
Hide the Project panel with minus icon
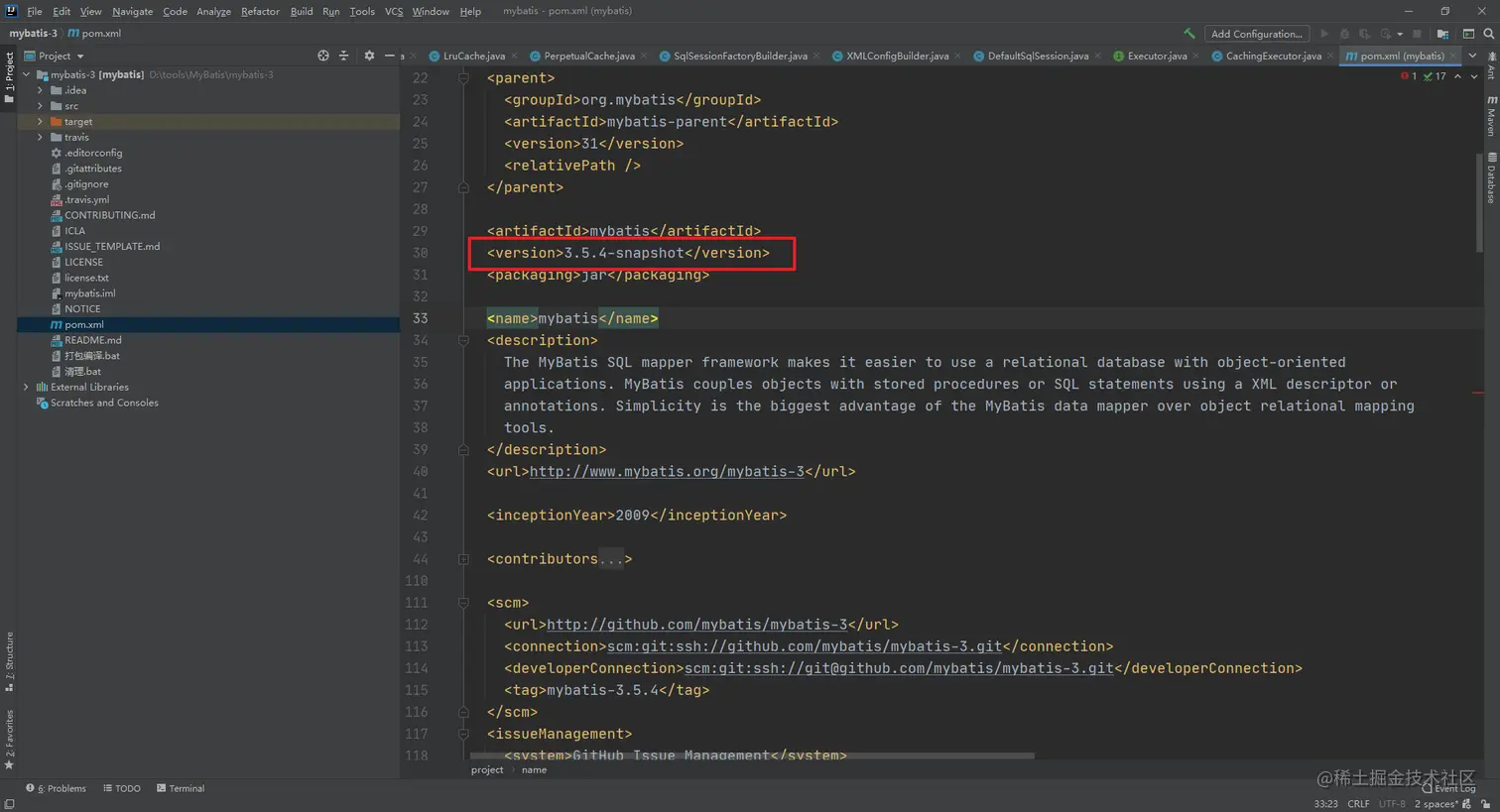pyautogui.click(x=389, y=56)
